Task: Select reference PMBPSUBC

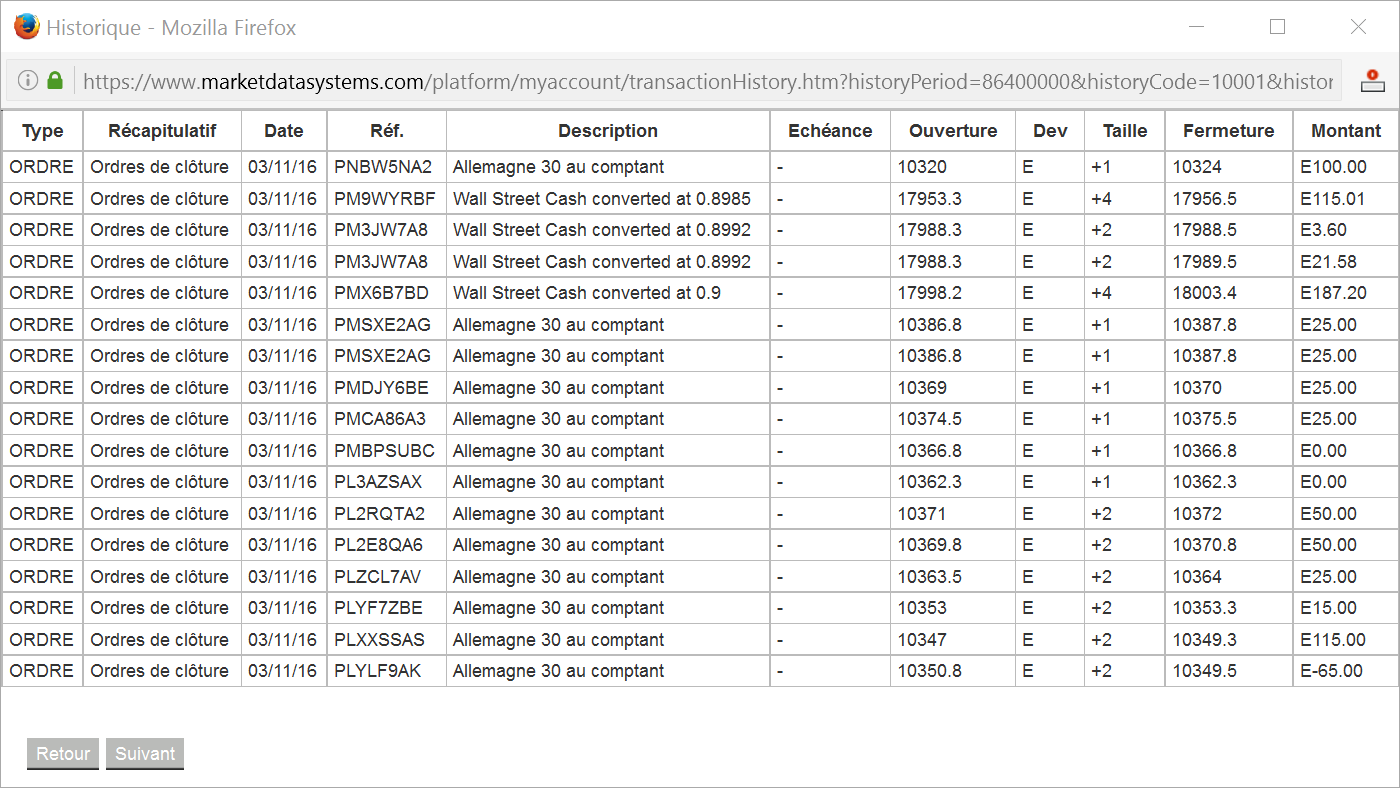Action: tap(385, 451)
